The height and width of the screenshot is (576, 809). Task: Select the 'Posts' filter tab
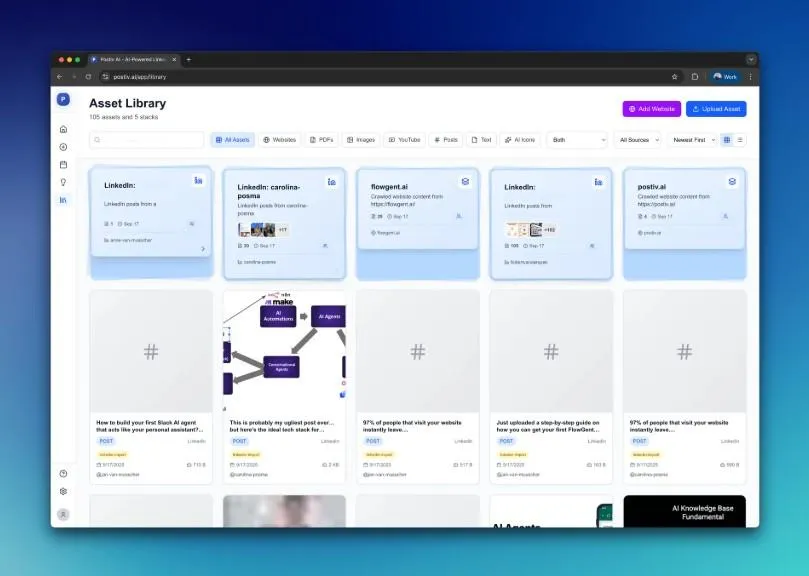[x=446, y=140]
